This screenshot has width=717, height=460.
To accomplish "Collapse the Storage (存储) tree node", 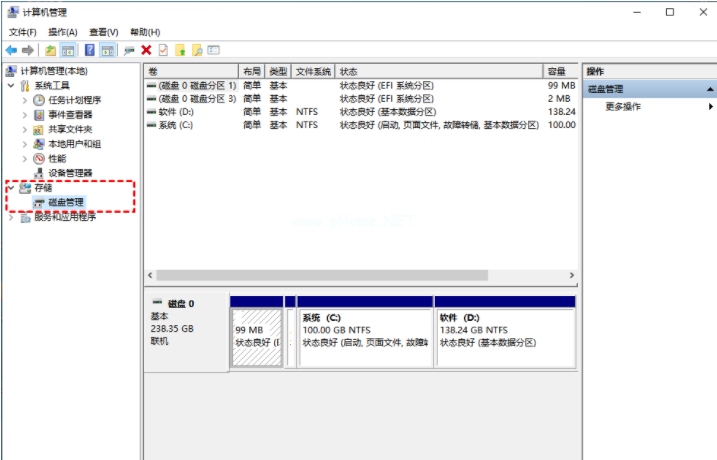I will tap(11, 188).
